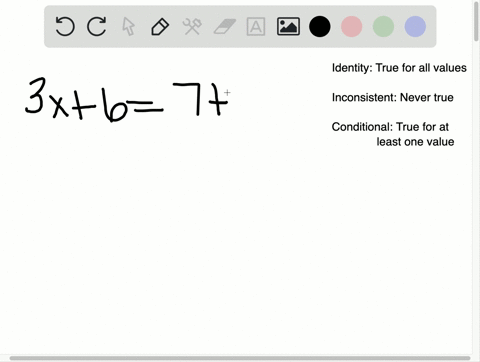Click the handwritten number 7
This screenshot has height=362, width=480.
[x=187, y=99]
